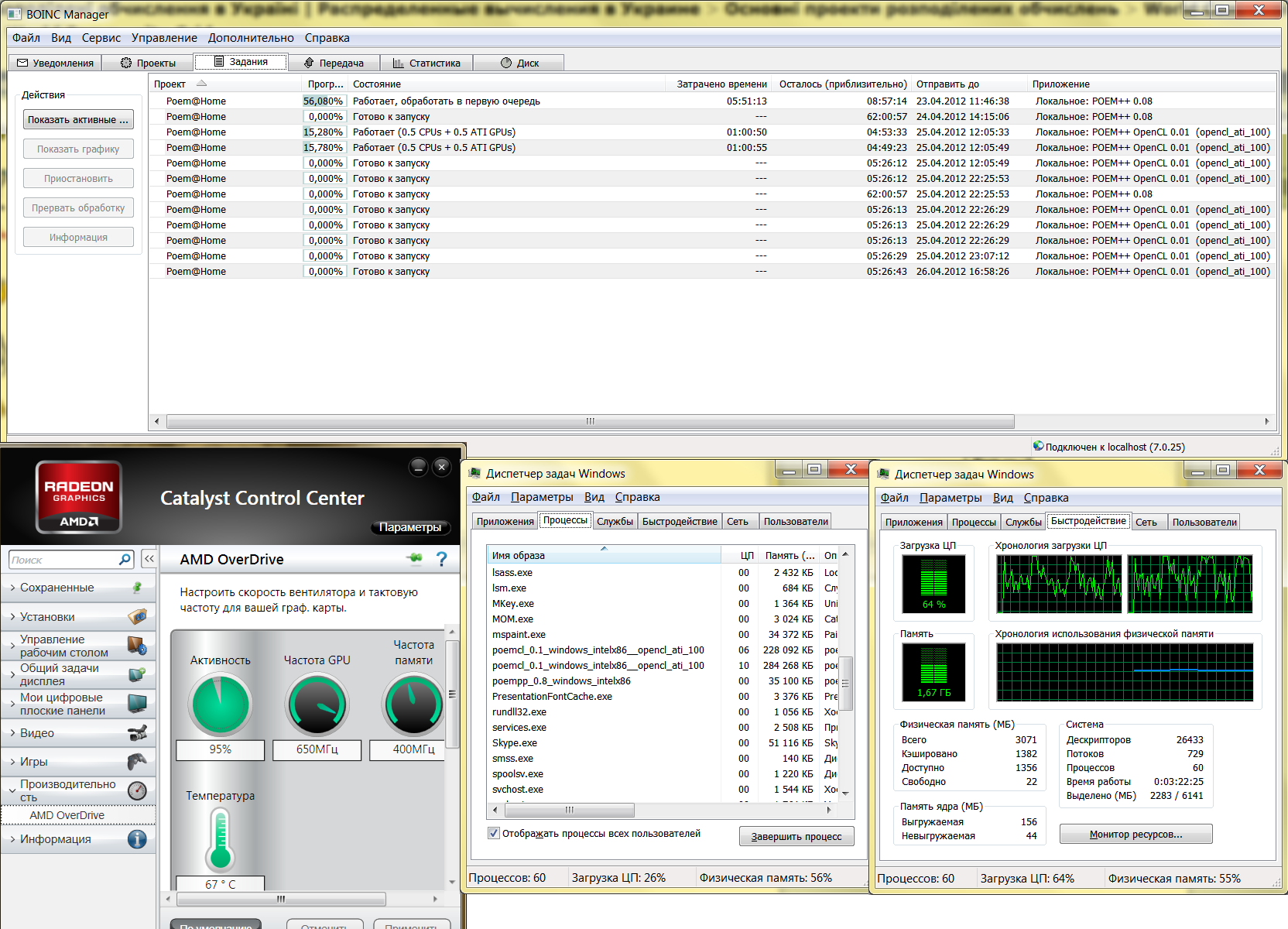This screenshot has height=929, width=1288.
Task: Click the title icon of the processes Task Manager
Action: tap(475, 473)
